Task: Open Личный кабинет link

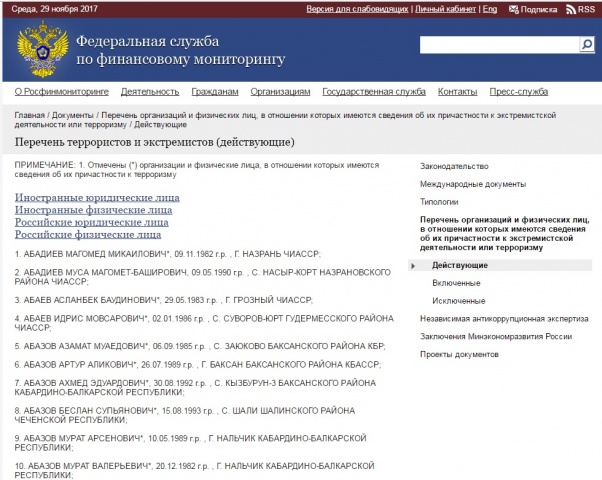Action: [445, 9]
